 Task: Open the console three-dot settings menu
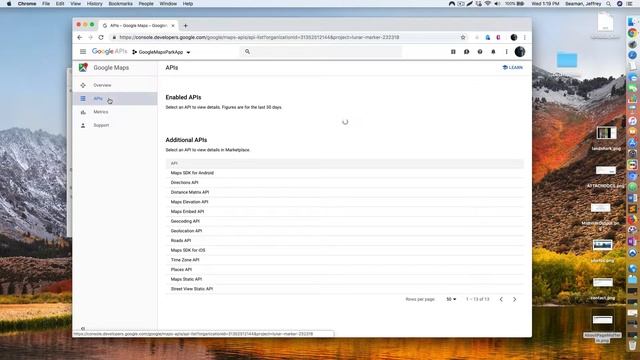coord(507,52)
